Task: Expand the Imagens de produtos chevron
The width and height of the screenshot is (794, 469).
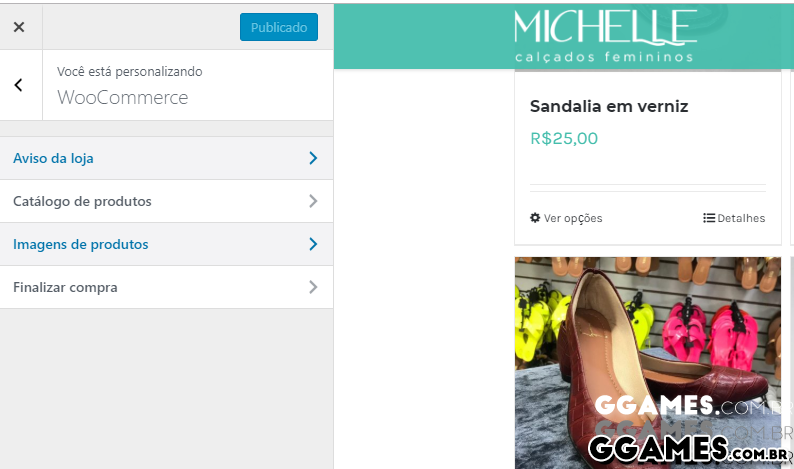Action: point(313,244)
